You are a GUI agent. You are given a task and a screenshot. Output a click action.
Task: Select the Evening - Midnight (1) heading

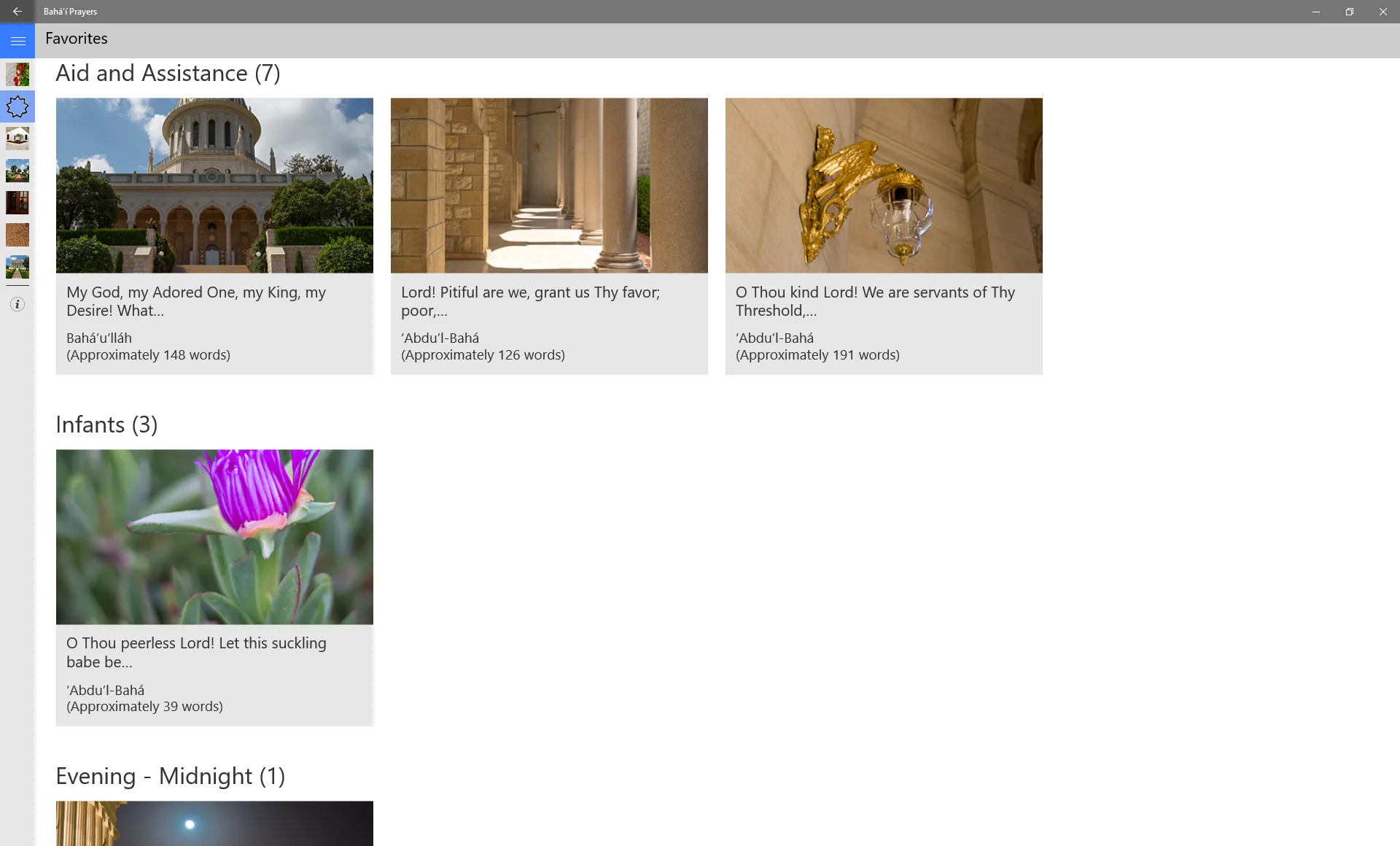pos(171,776)
